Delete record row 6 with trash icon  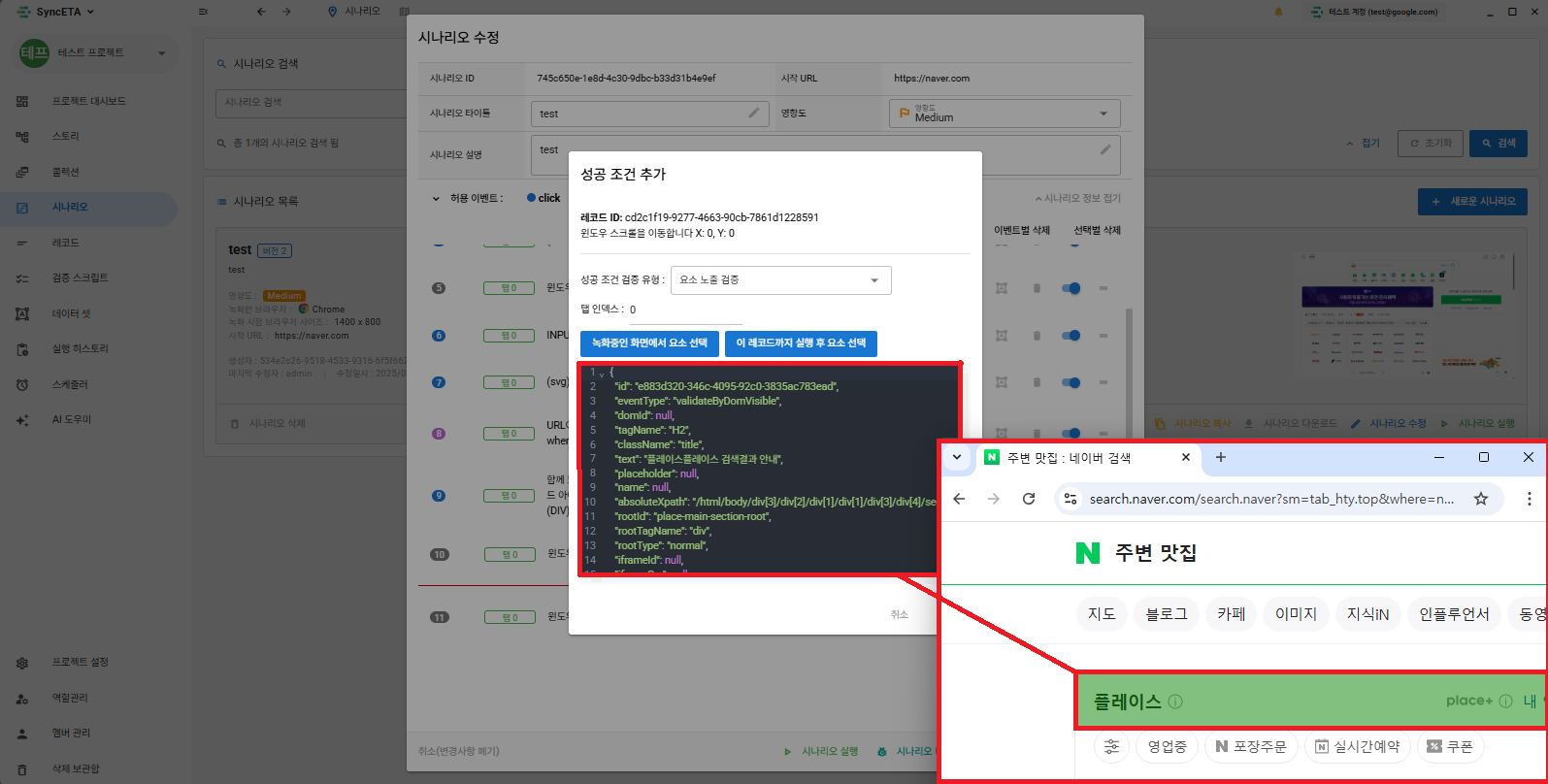click(x=1037, y=336)
